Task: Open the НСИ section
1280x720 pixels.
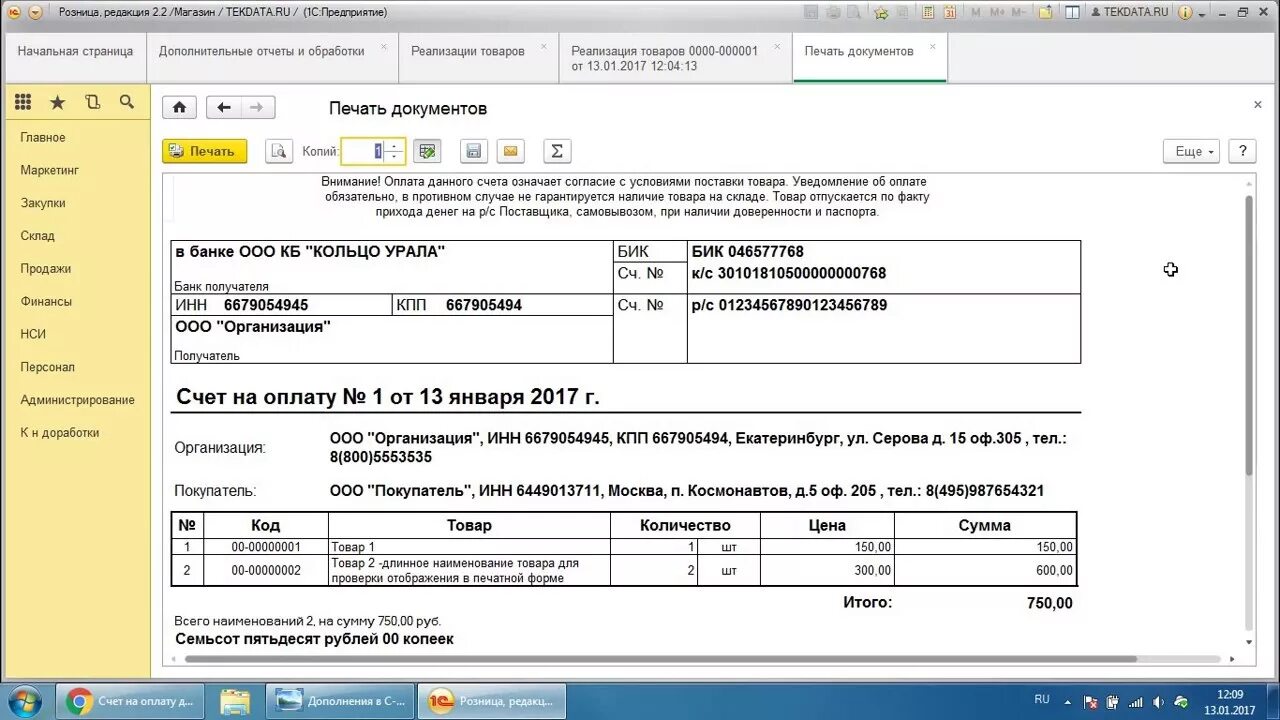Action: coord(33,334)
